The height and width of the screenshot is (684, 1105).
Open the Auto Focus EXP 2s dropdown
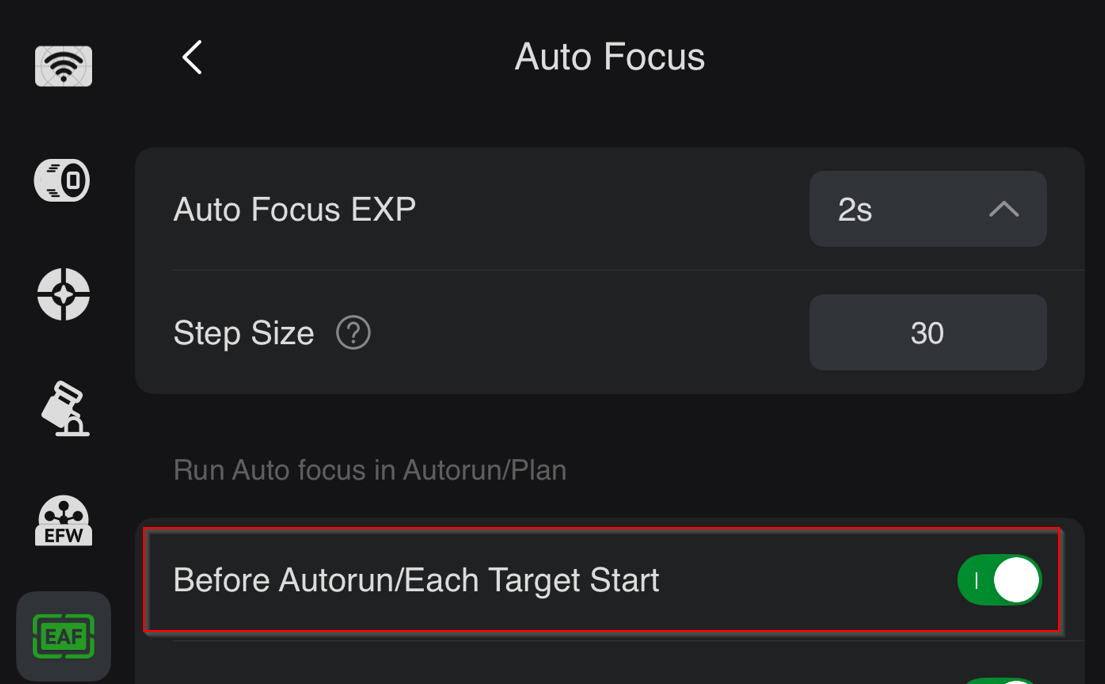(927, 209)
